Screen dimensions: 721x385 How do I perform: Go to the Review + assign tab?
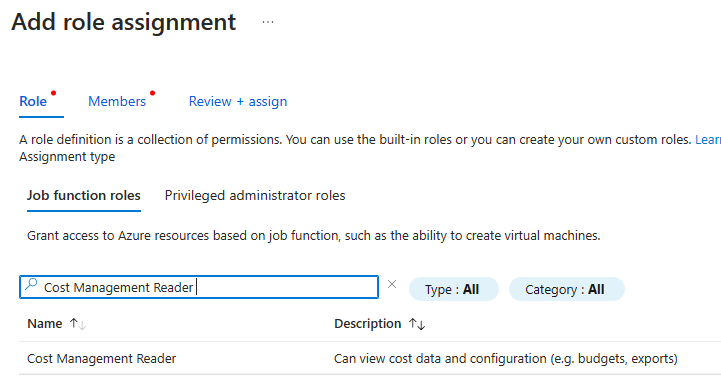238,102
